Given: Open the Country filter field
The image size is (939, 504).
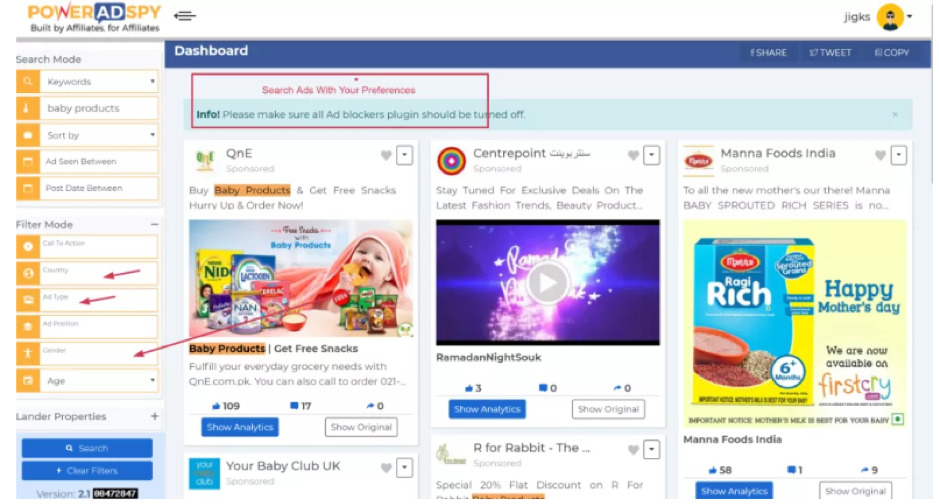Looking at the screenshot, I should pos(99,274).
